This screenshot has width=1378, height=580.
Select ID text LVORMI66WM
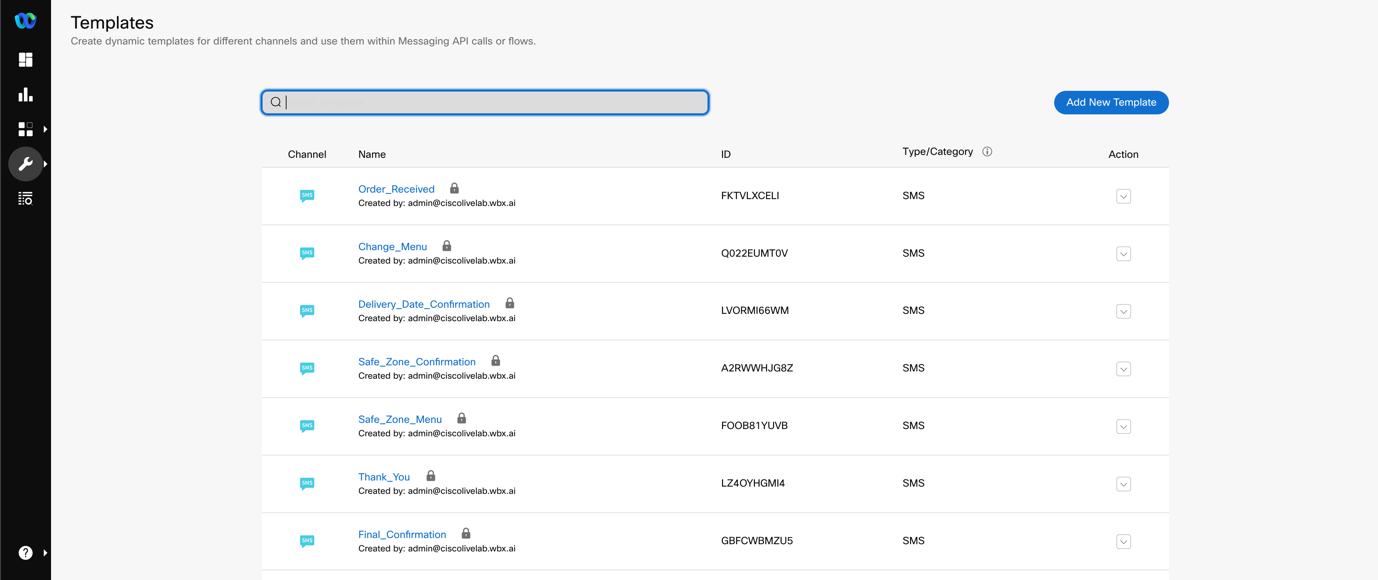755,311
